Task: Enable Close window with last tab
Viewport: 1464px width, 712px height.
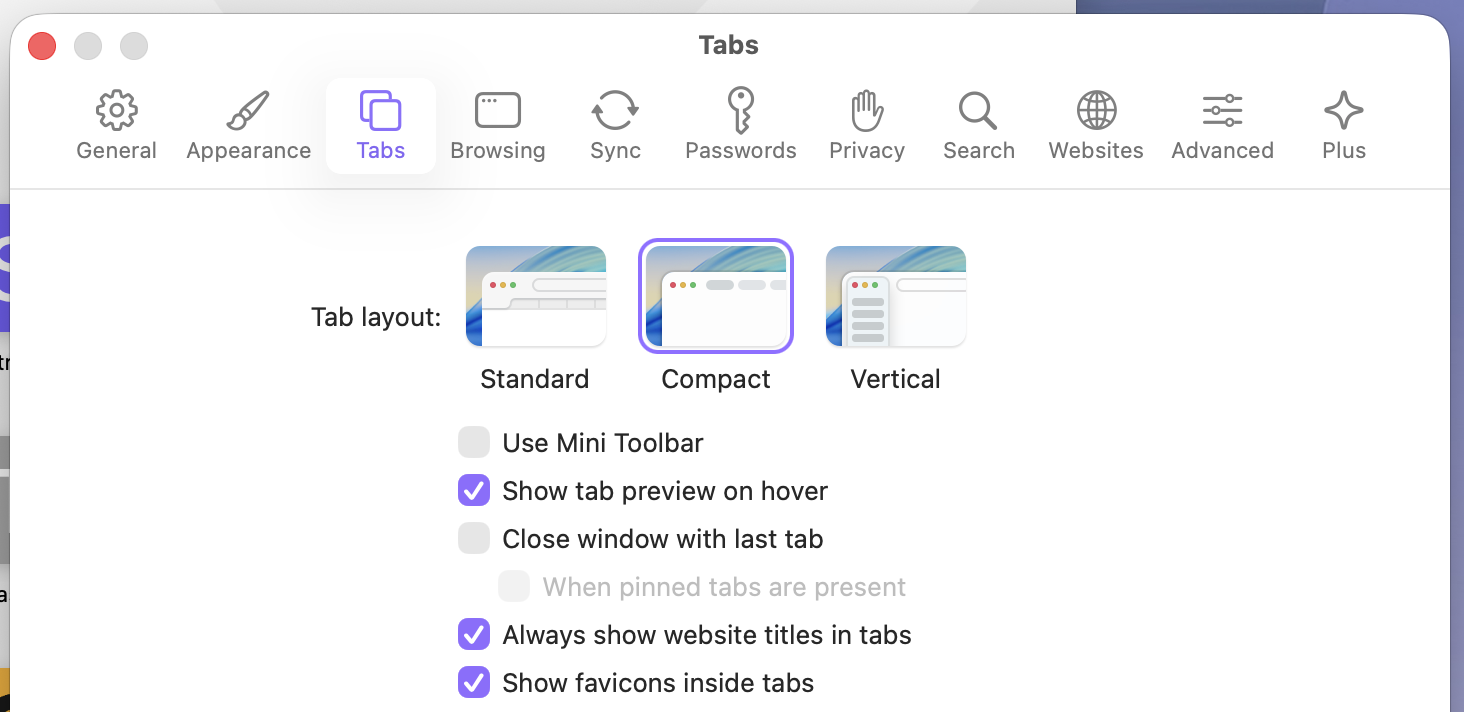Action: click(x=474, y=539)
